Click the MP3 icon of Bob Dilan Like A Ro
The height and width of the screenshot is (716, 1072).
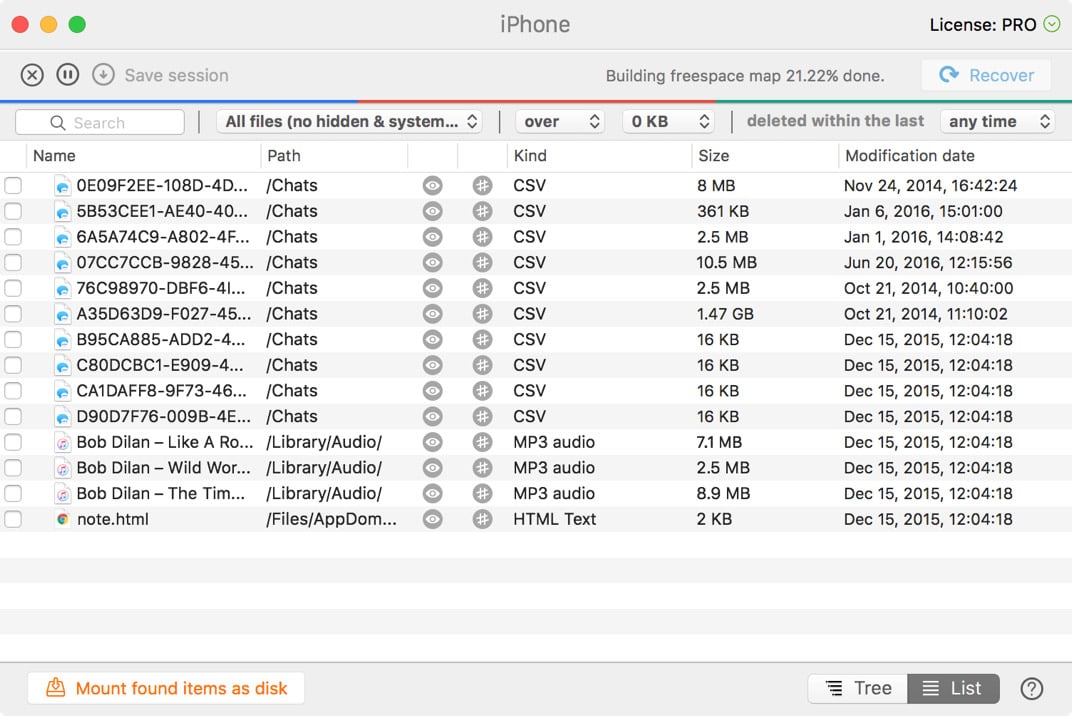click(62, 442)
